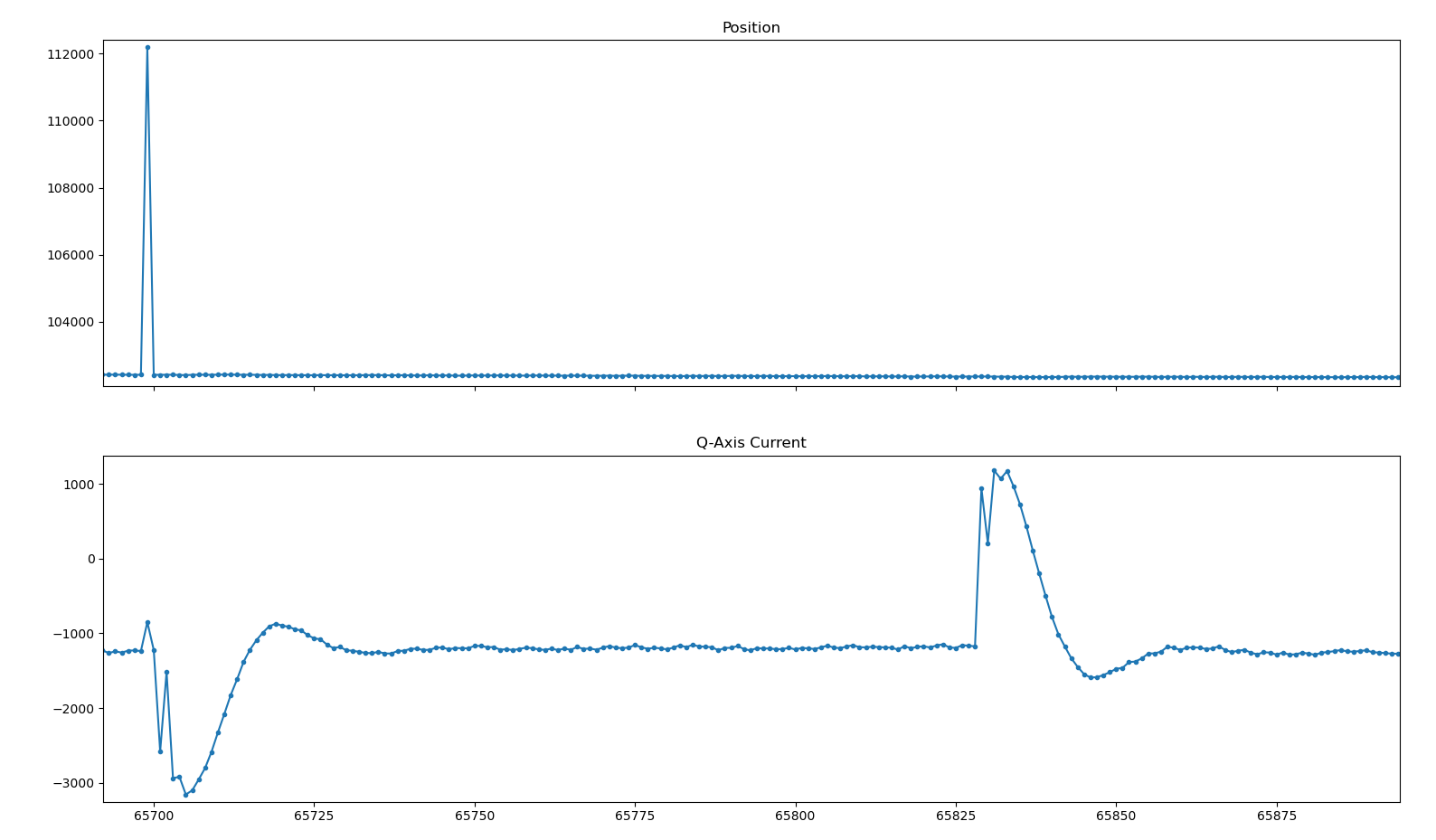Click the 108000 y-axis tick label
Viewport: 1436px width, 840px height.
(x=69, y=188)
